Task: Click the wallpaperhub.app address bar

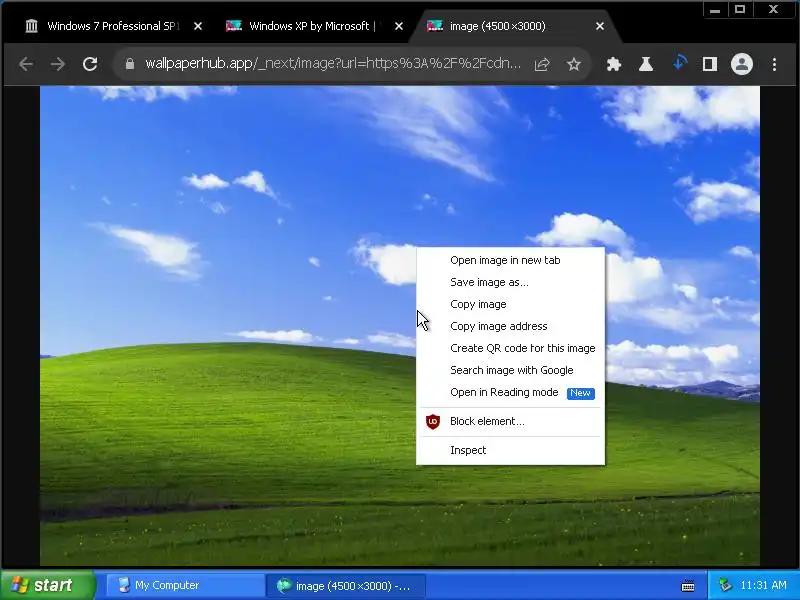Action: coord(333,64)
